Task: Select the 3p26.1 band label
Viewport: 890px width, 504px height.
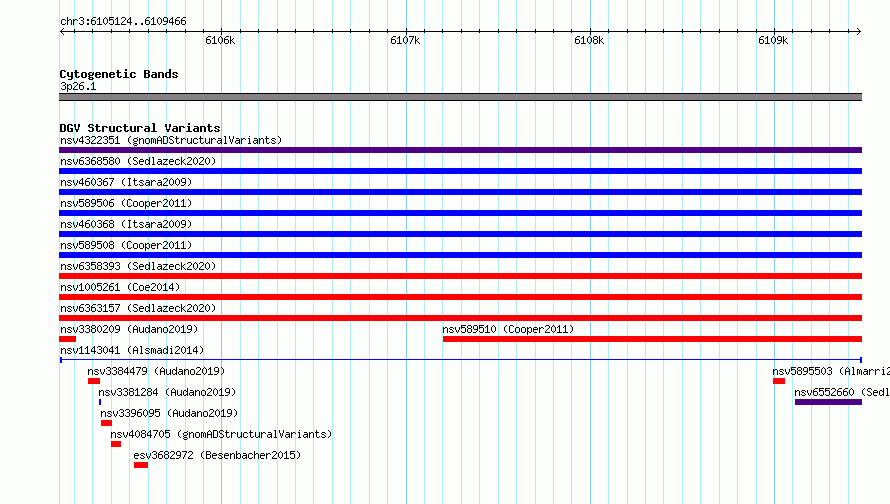Action: [78, 86]
